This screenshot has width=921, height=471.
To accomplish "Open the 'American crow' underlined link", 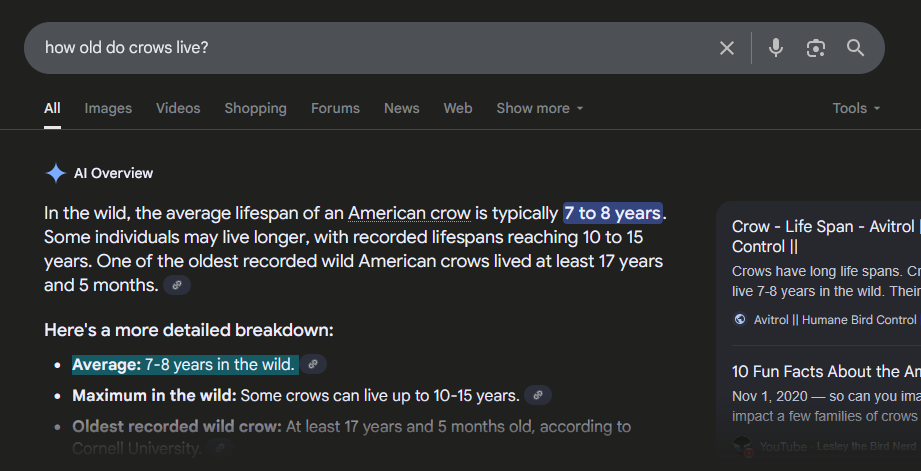I will [x=409, y=213].
